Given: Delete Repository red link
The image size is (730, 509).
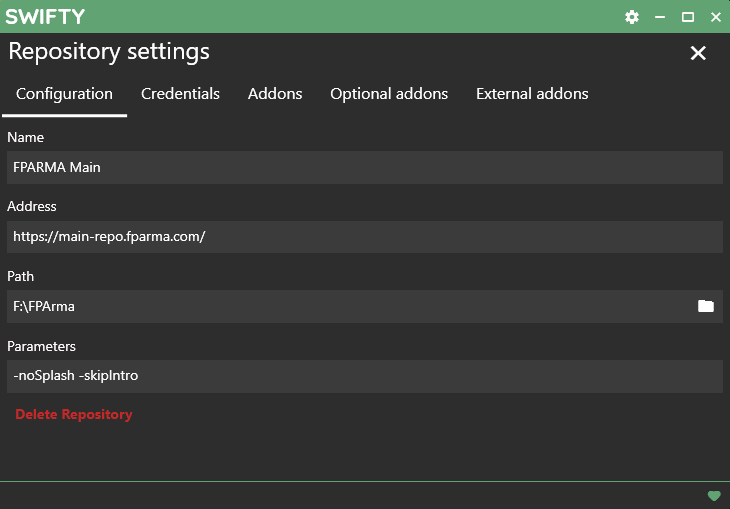Looking at the screenshot, I should point(74,414).
